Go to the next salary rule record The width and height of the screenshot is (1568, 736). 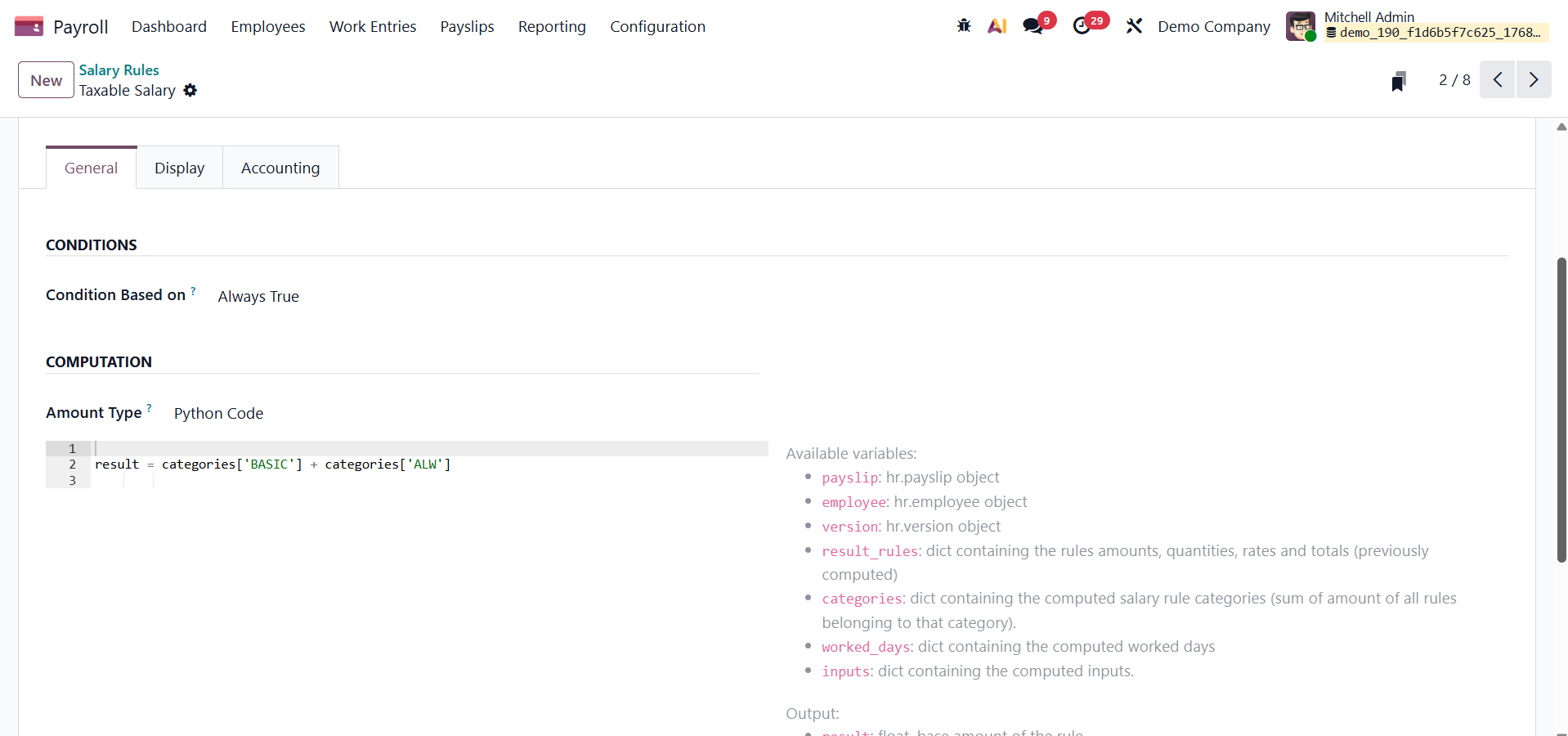tap(1534, 80)
